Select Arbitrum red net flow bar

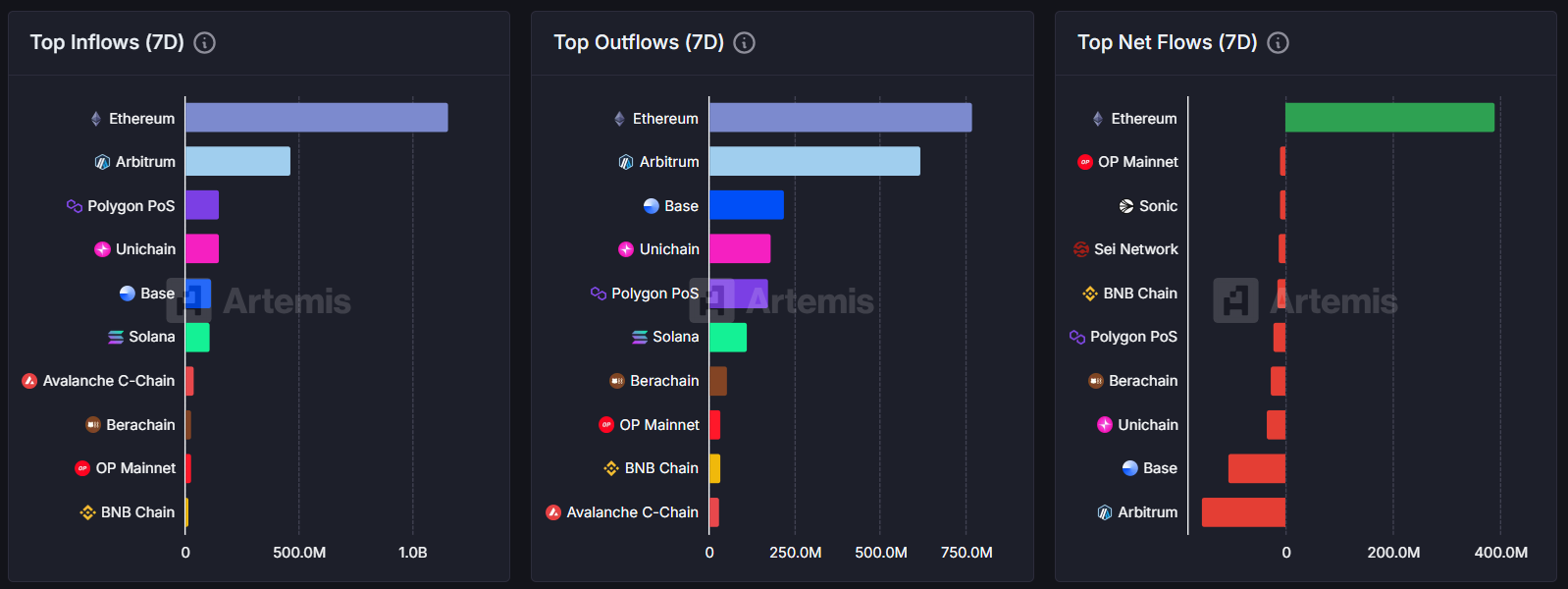[1243, 512]
